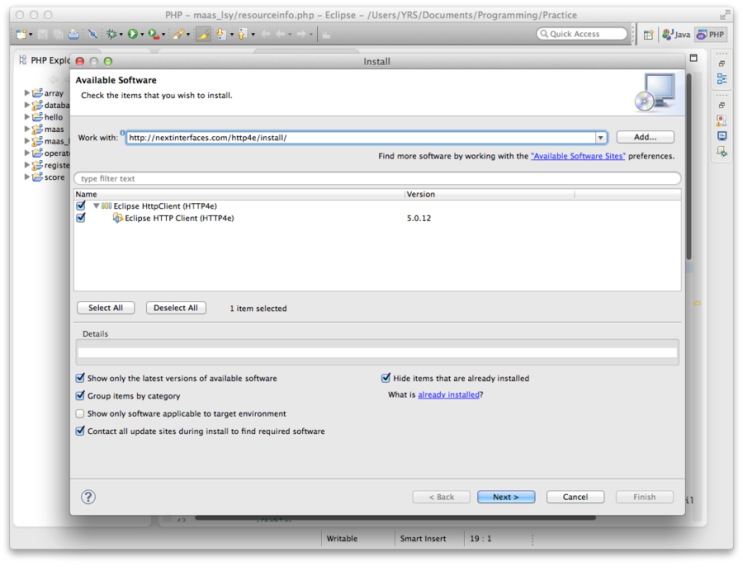Click the Smart Insert status bar entry
The width and height of the screenshot is (743, 571).
click(423, 539)
